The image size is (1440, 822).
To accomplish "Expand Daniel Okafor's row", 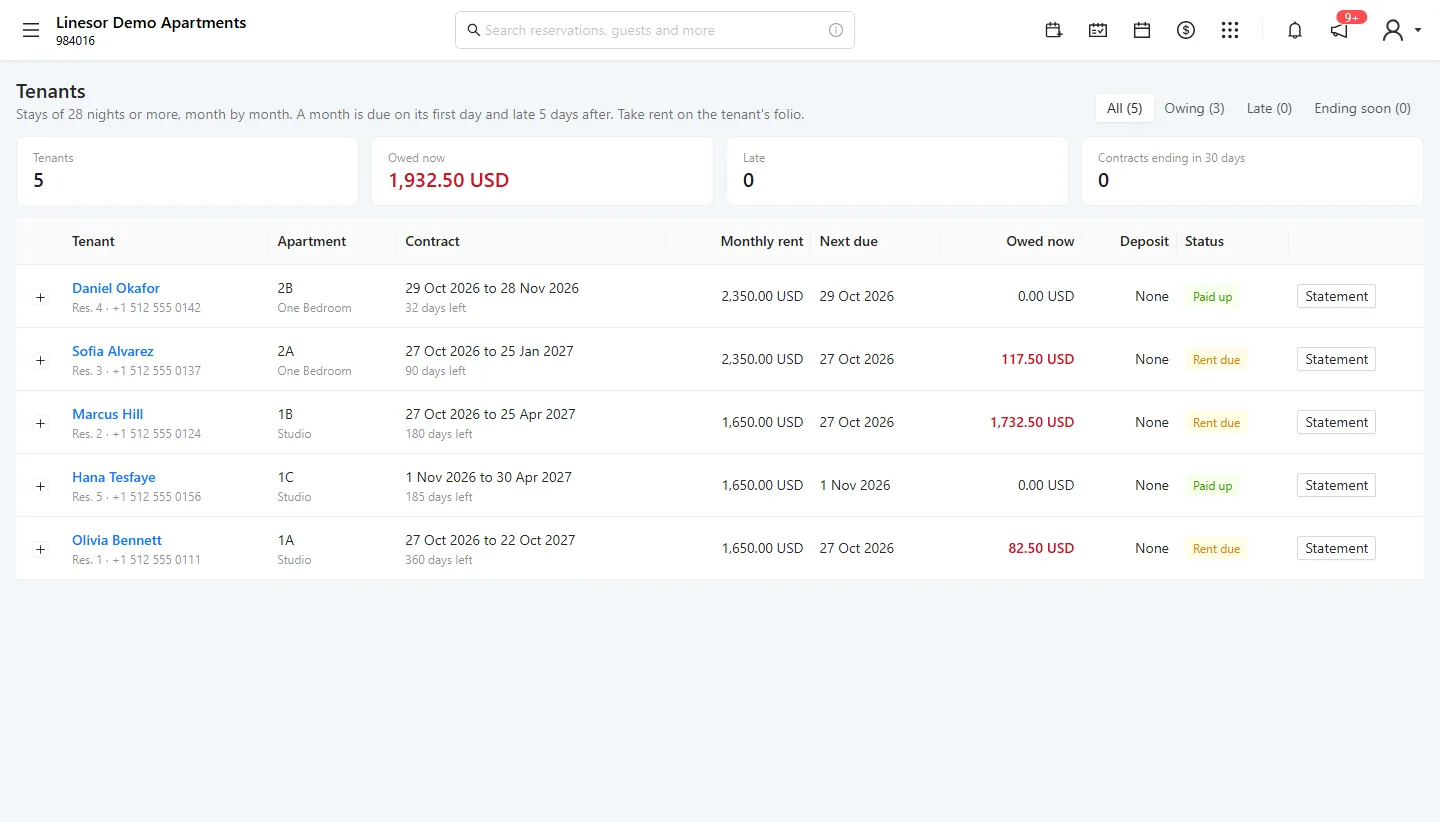I will pyautogui.click(x=41, y=297).
